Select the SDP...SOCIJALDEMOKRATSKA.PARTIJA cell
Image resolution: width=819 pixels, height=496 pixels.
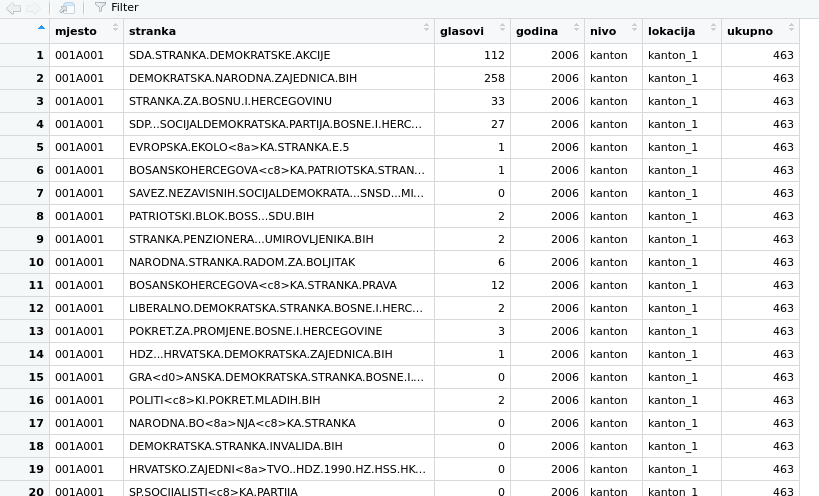(279, 124)
